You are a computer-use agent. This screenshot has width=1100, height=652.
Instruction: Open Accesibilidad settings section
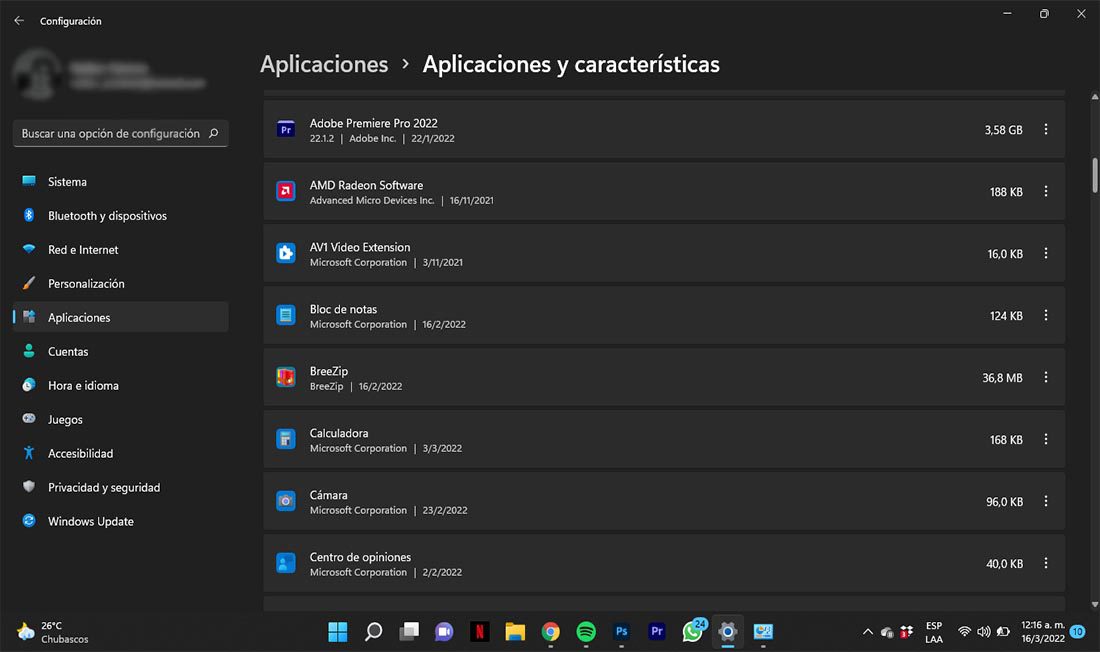[121, 453]
